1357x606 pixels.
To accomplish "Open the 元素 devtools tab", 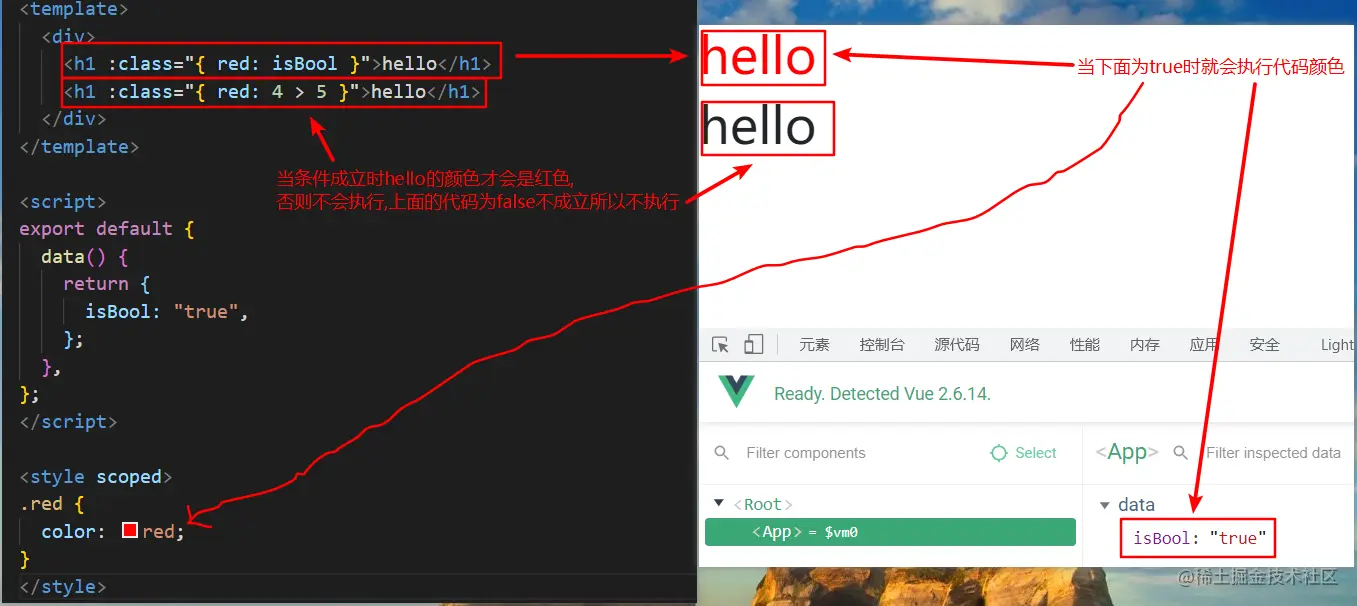I will click(x=815, y=345).
